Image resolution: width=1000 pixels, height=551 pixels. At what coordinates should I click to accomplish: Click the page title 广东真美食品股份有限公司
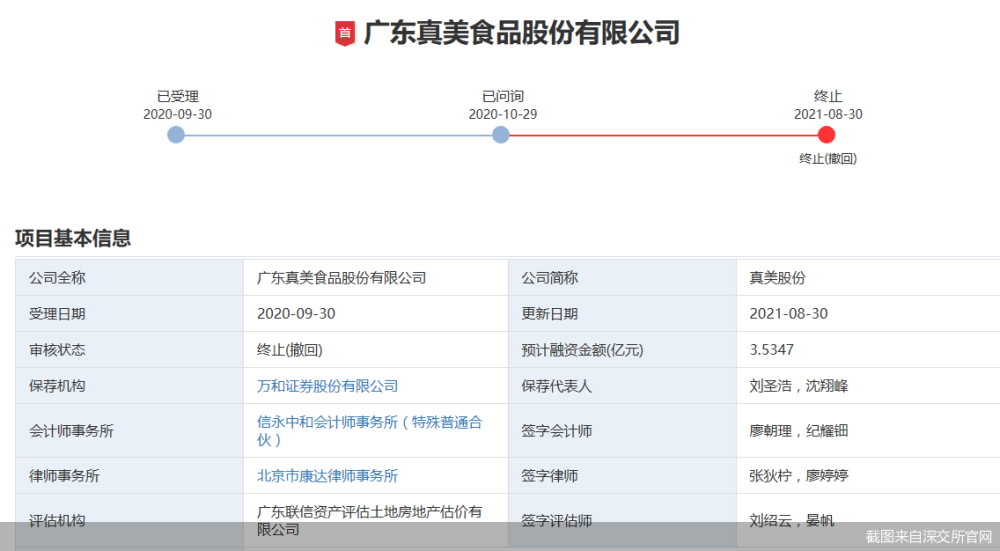522,33
